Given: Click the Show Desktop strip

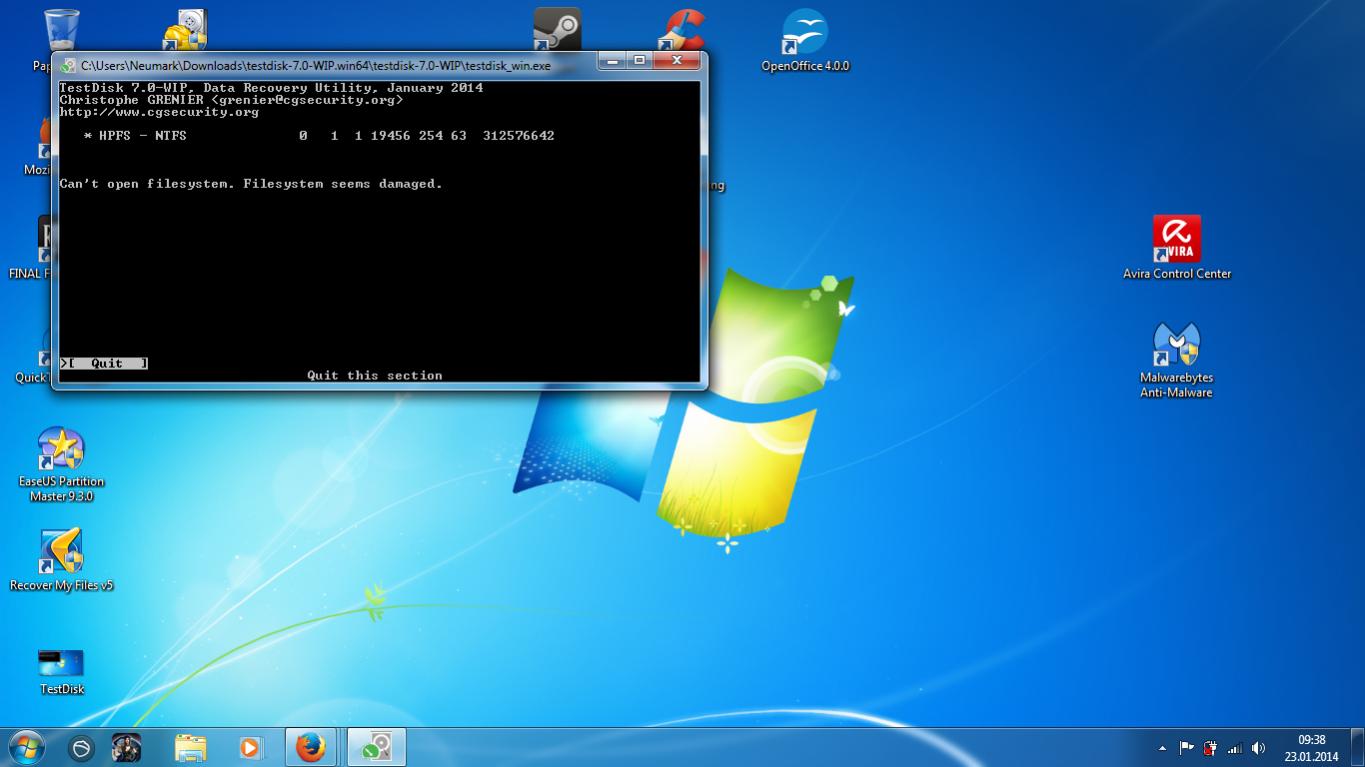Looking at the screenshot, I should (1358, 748).
